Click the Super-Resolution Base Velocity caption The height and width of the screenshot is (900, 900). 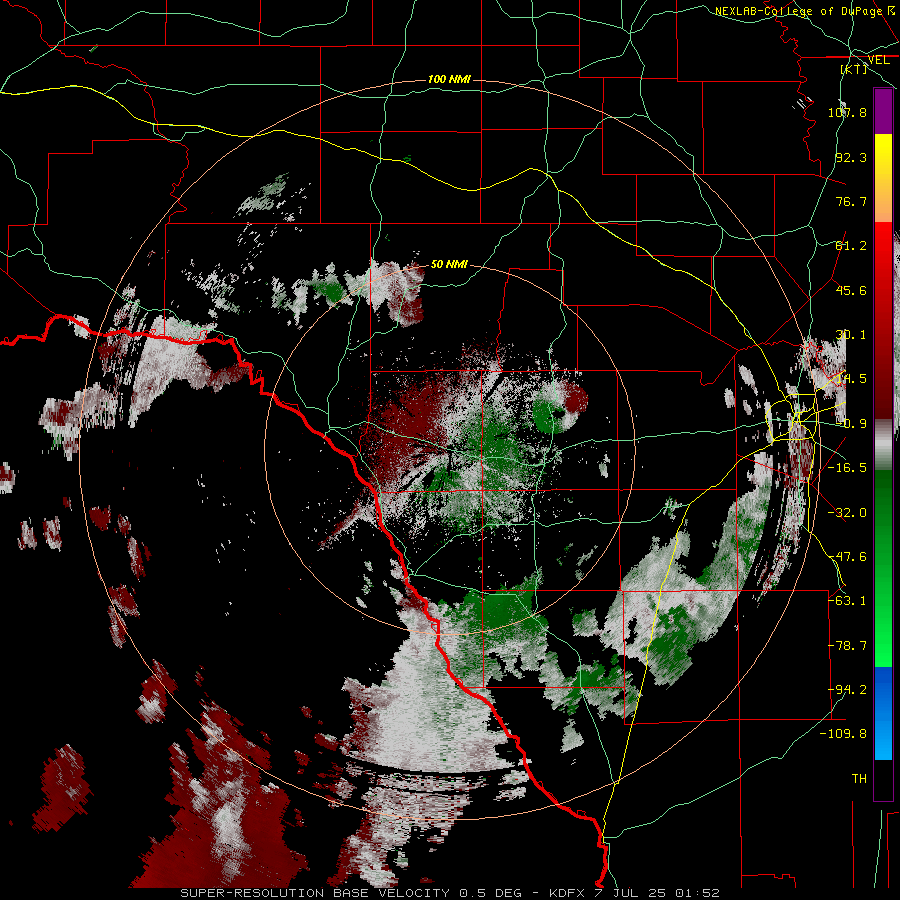click(449, 893)
